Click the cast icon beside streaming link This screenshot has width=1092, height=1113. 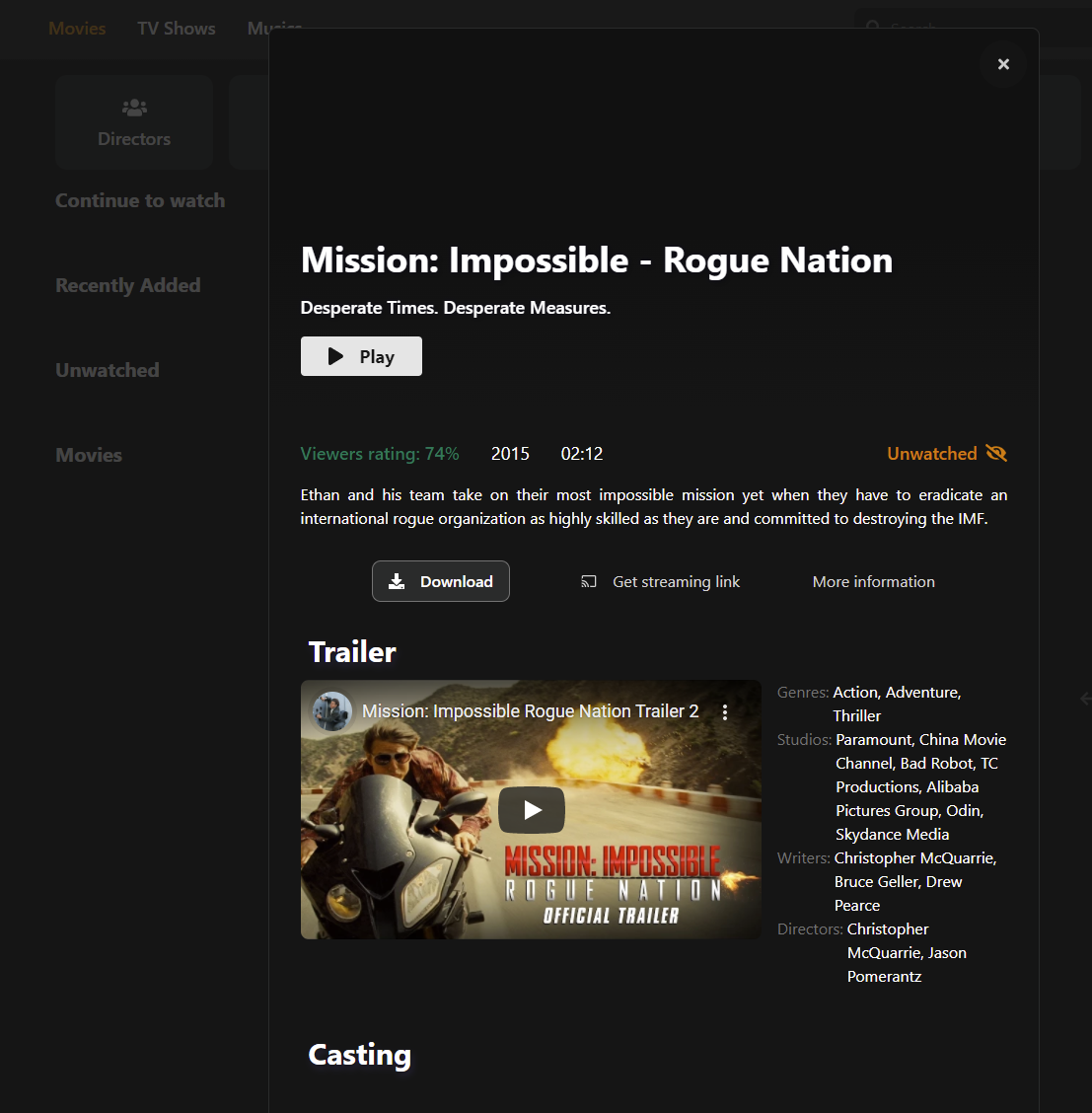point(588,582)
